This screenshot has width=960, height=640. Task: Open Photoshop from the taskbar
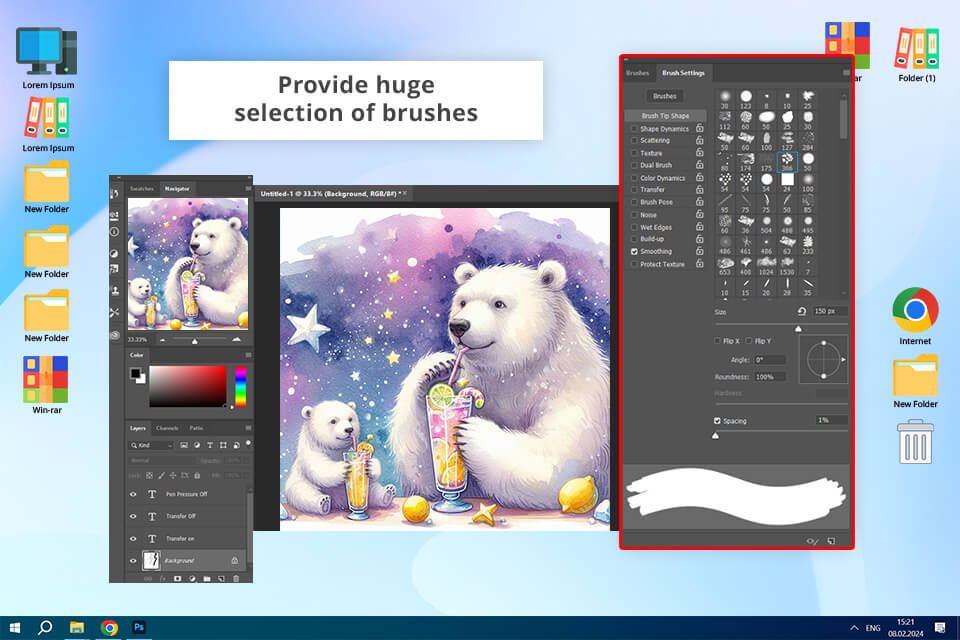click(x=139, y=627)
